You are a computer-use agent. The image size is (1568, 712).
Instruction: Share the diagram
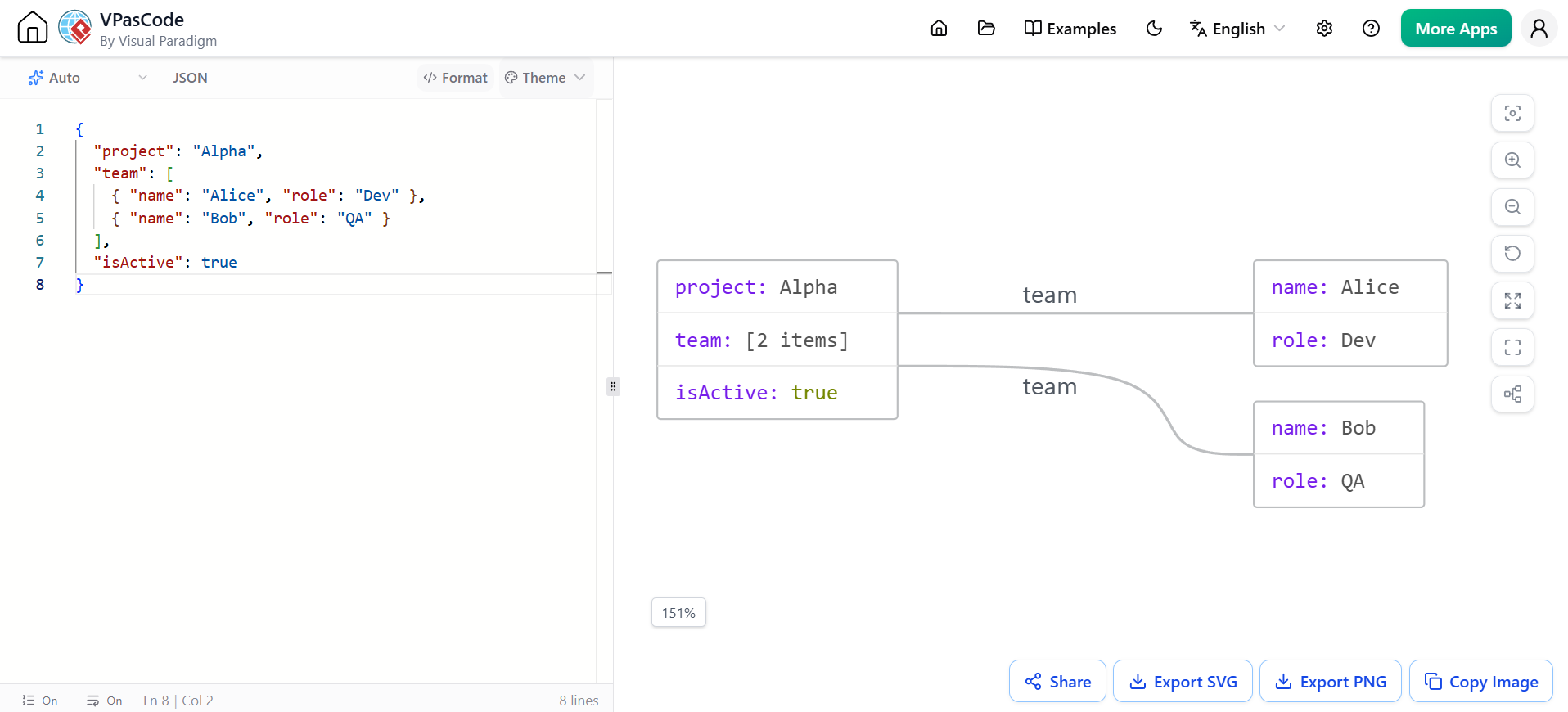1057,681
